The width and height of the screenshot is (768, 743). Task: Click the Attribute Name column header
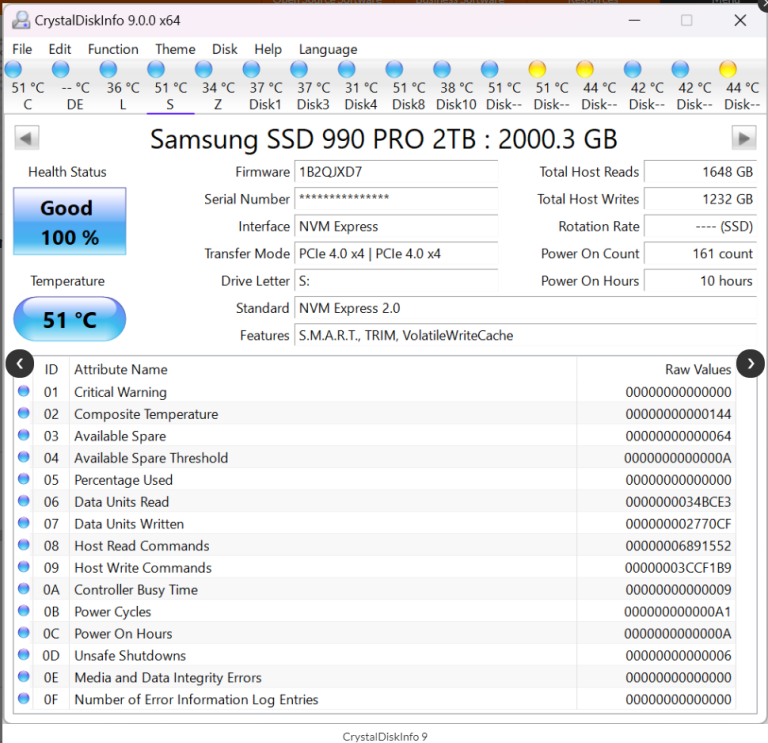coord(323,369)
